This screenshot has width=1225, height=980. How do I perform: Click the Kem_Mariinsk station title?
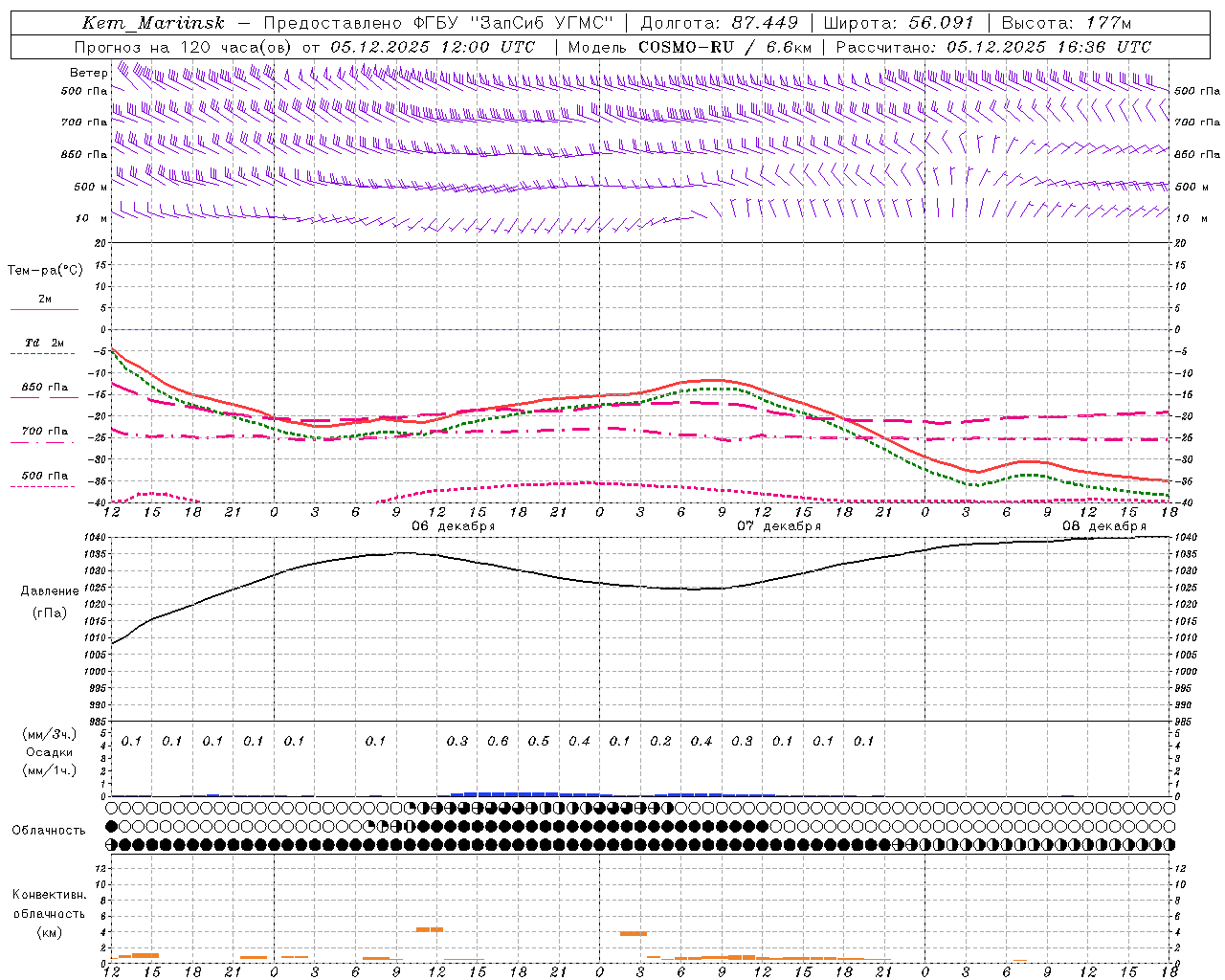(x=153, y=23)
